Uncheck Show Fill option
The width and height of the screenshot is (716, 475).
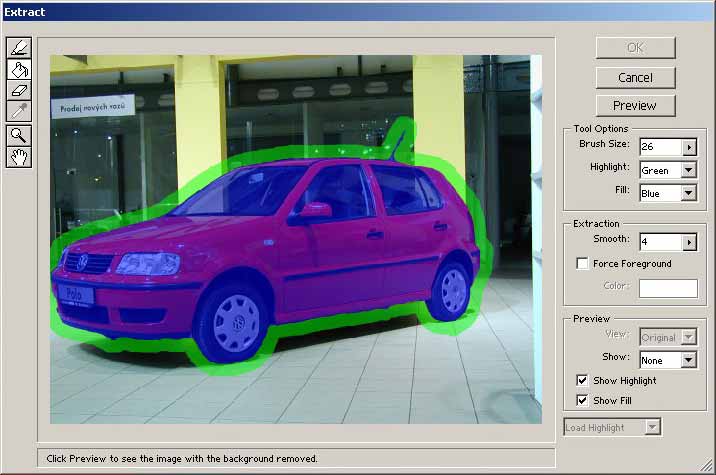click(x=582, y=400)
